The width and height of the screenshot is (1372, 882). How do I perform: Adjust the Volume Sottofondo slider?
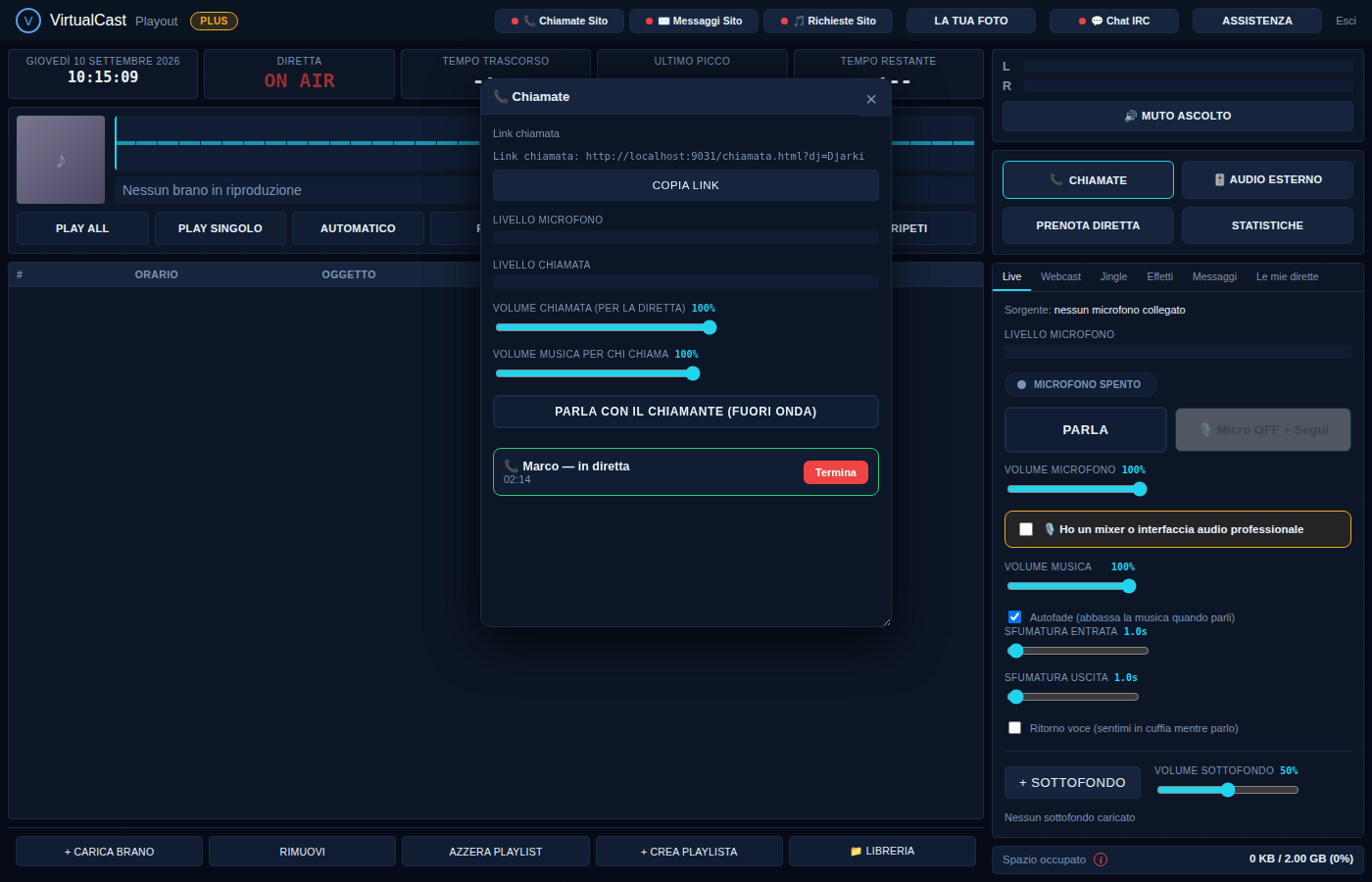coord(1228,790)
